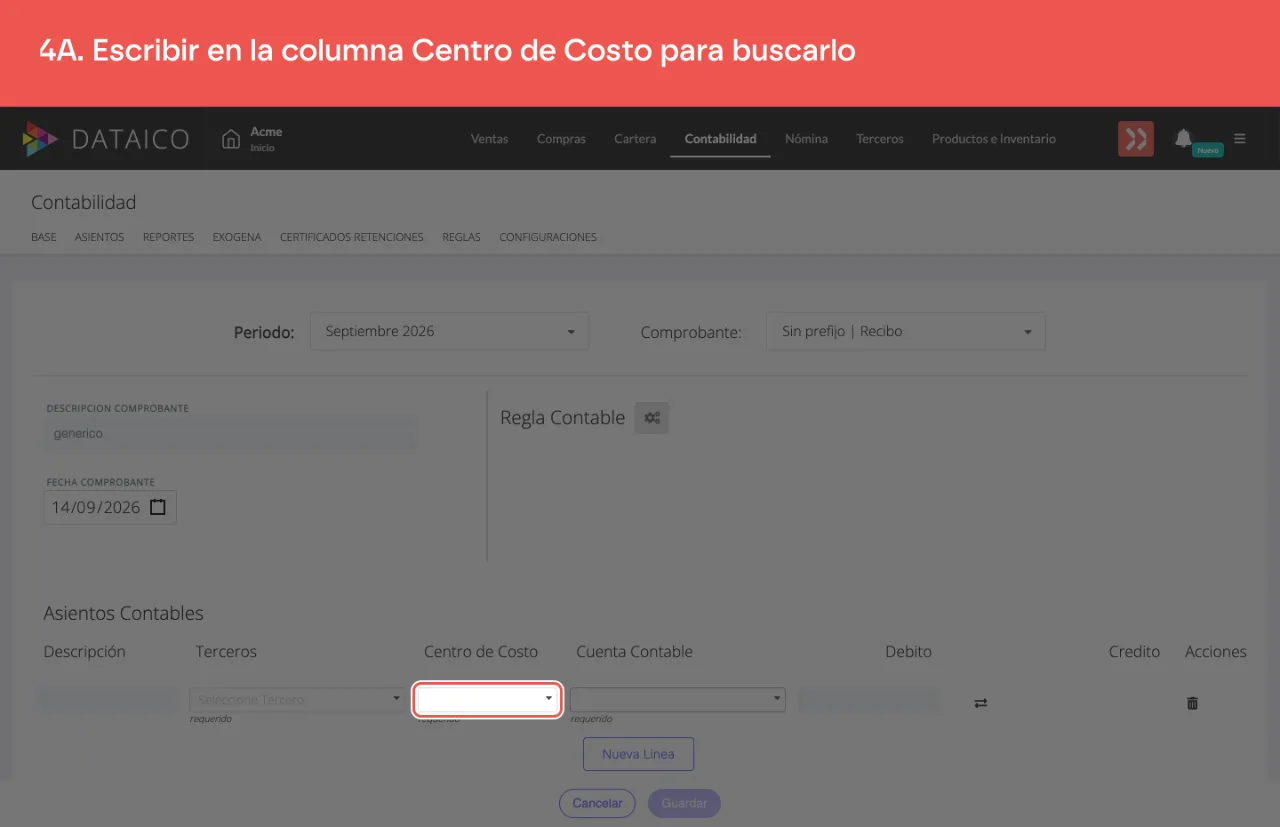
Task: Open the hamburger menu icon
Action: (1240, 139)
